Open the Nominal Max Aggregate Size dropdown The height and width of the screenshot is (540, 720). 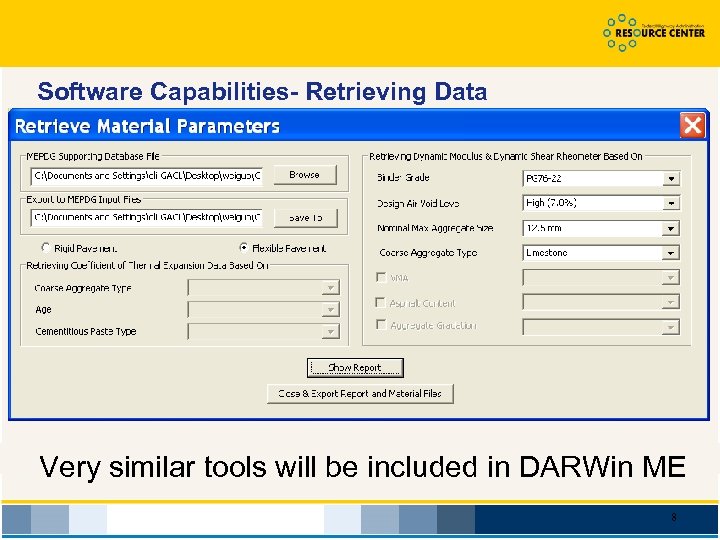(x=671, y=228)
